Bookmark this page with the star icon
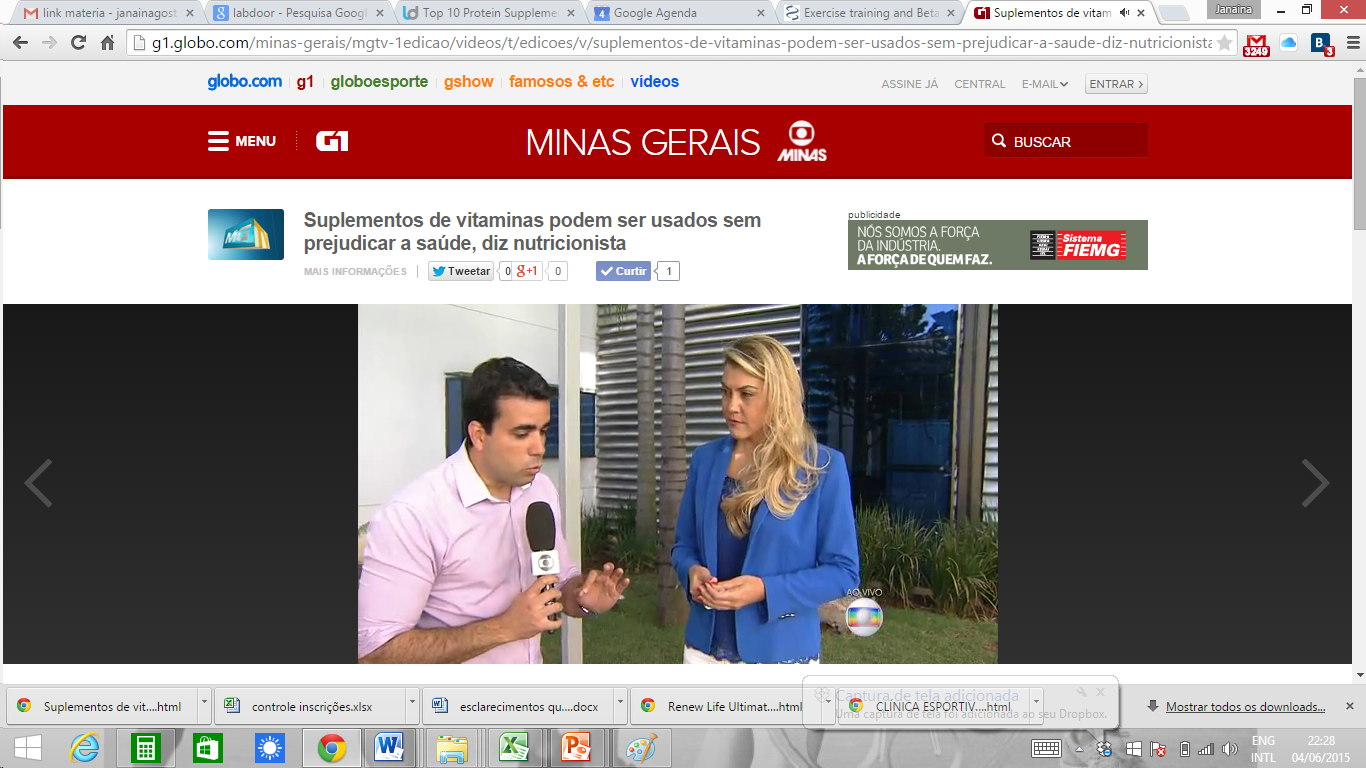This screenshot has height=768, width=1366. click(x=1224, y=44)
